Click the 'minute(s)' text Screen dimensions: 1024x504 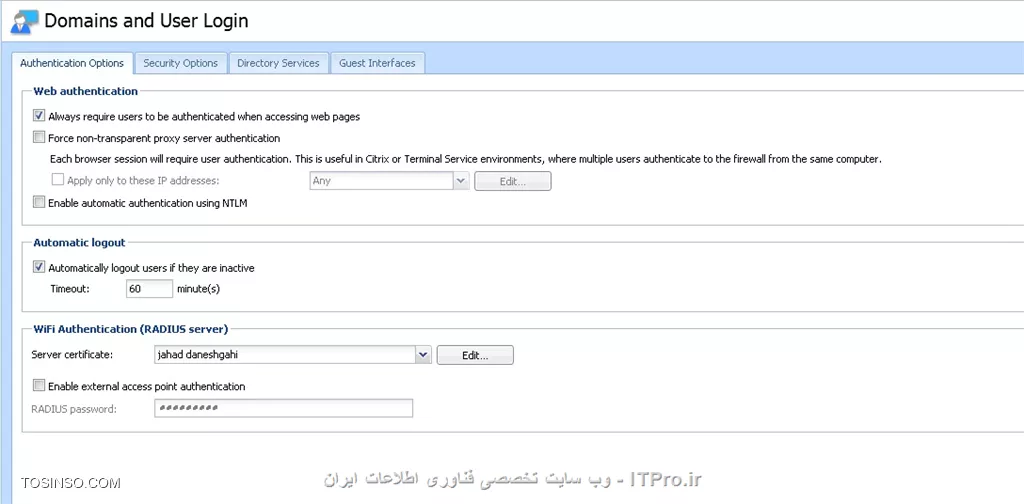(199, 289)
